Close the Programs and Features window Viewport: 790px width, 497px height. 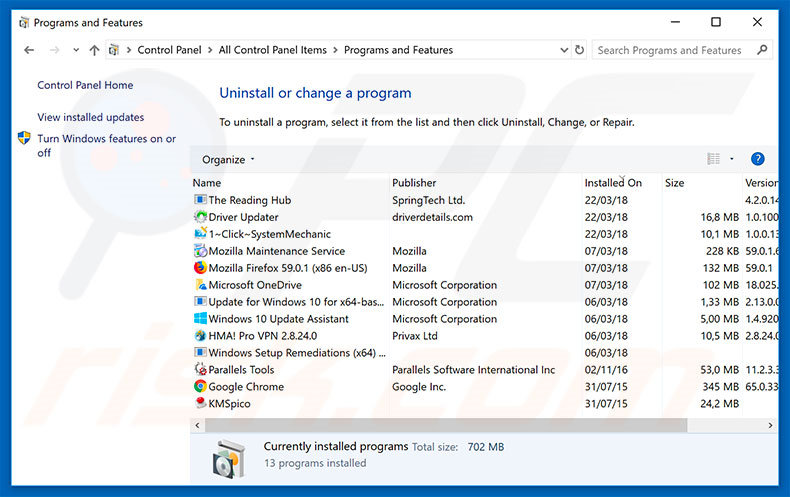pos(757,22)
